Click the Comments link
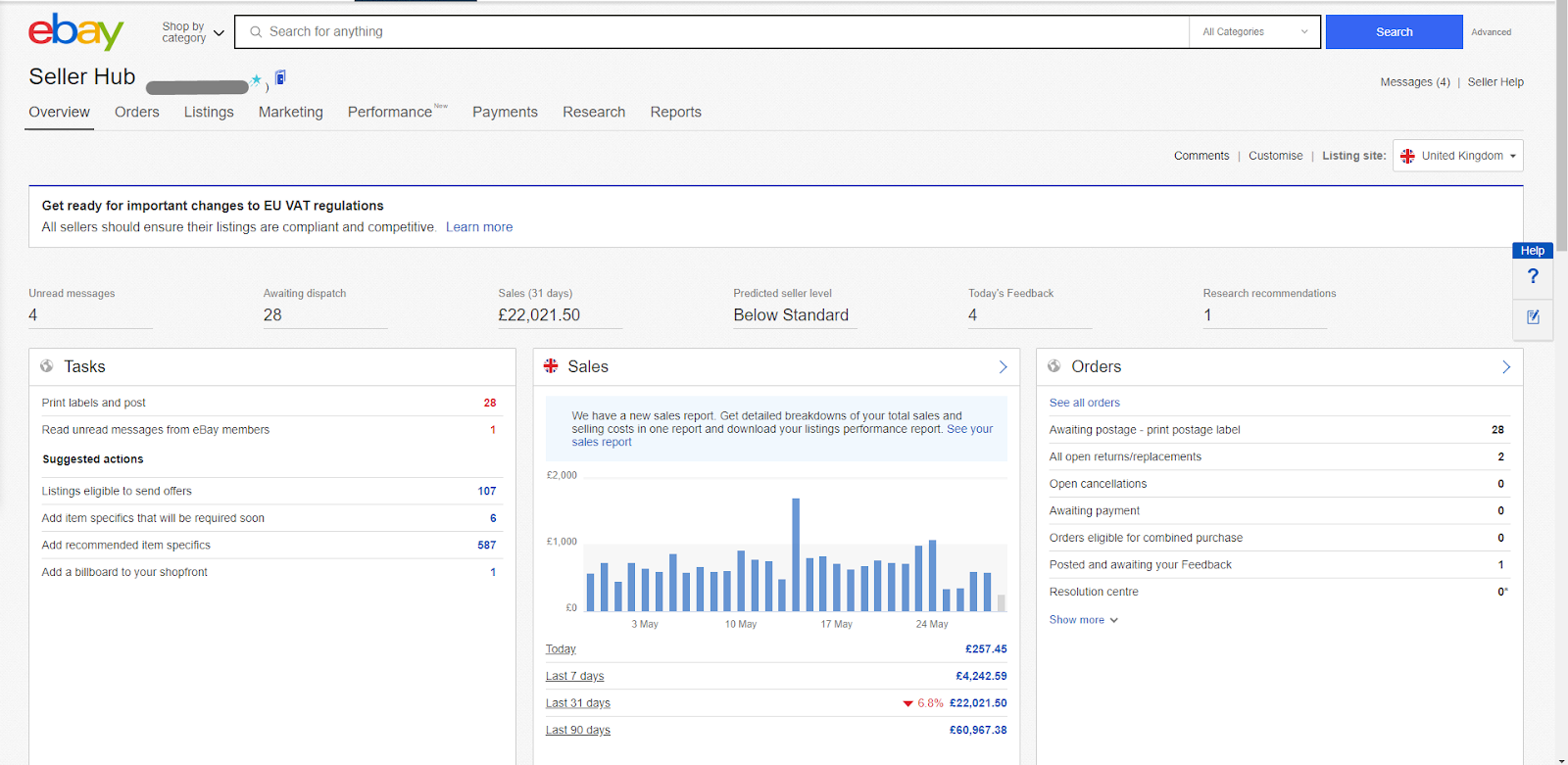The height and width of the screenshot is (765, 1568). coord(1200,156)
